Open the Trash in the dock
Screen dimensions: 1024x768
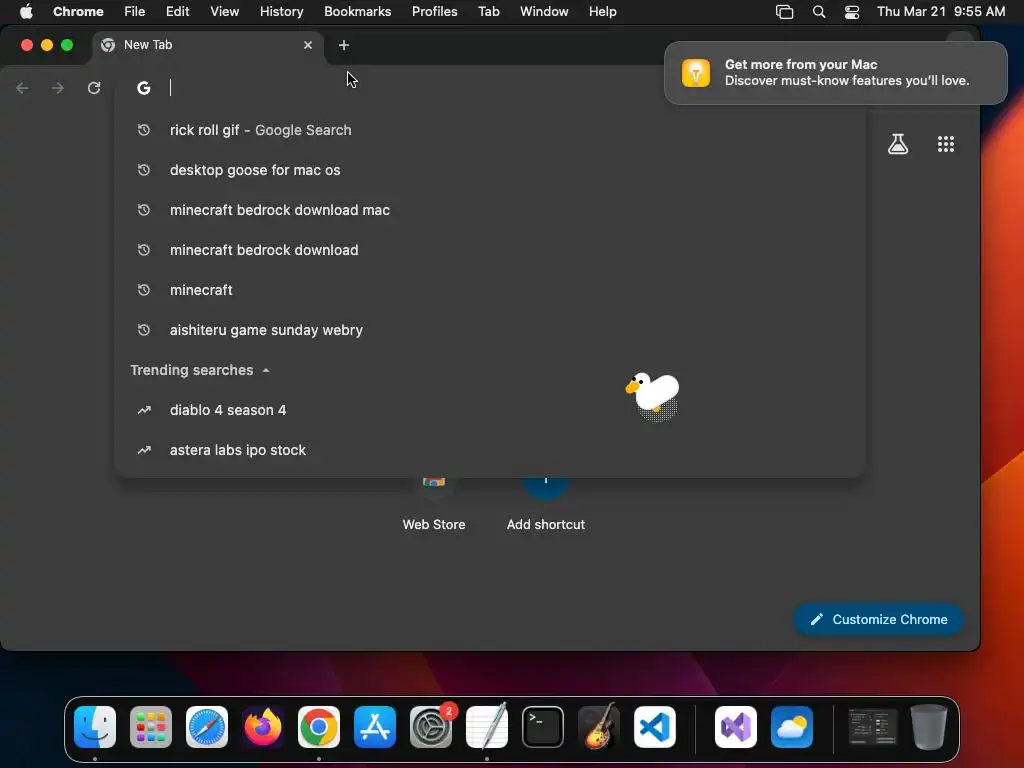click(x=929, y=727)
